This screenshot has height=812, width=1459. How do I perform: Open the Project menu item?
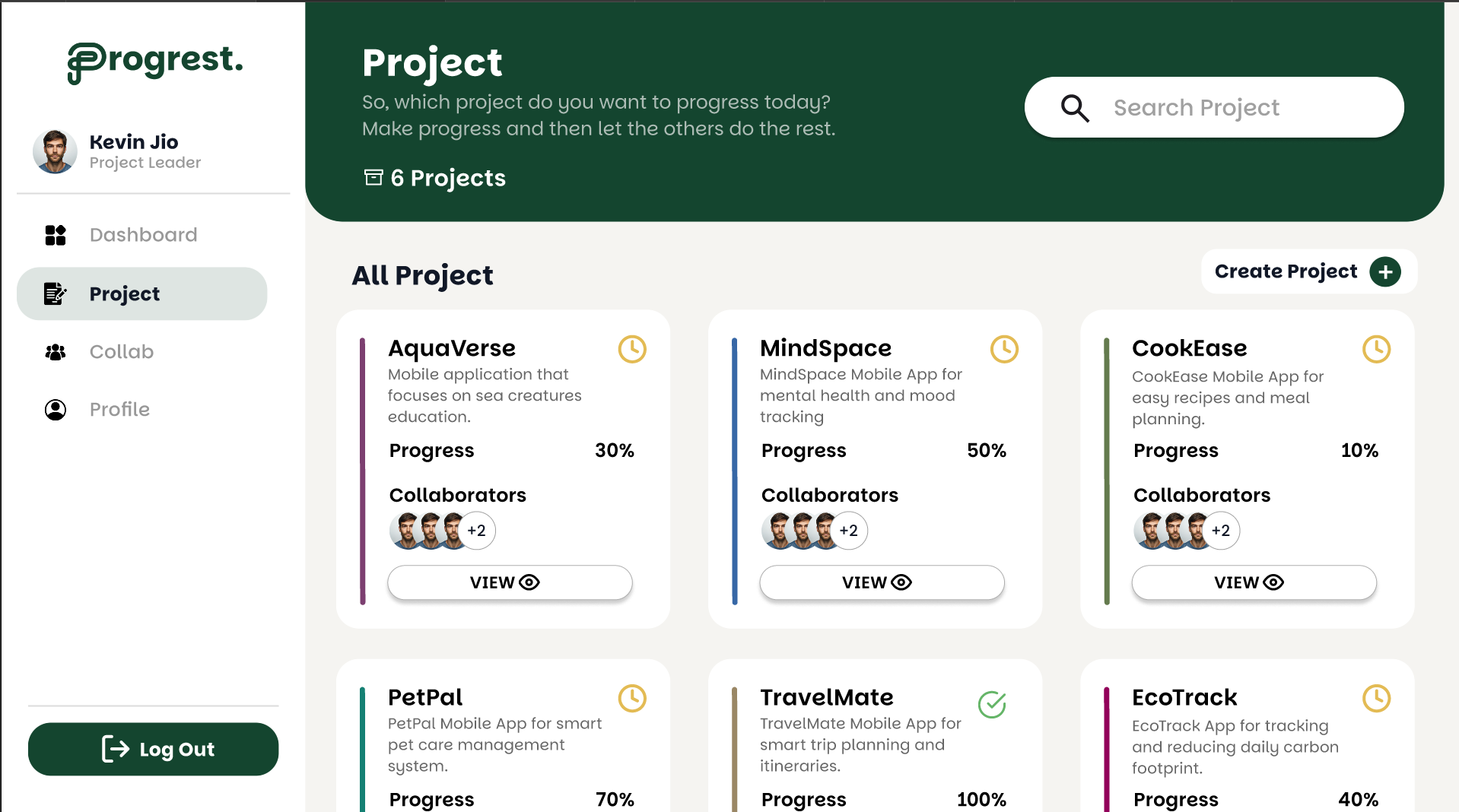click(x=142, y=293)
